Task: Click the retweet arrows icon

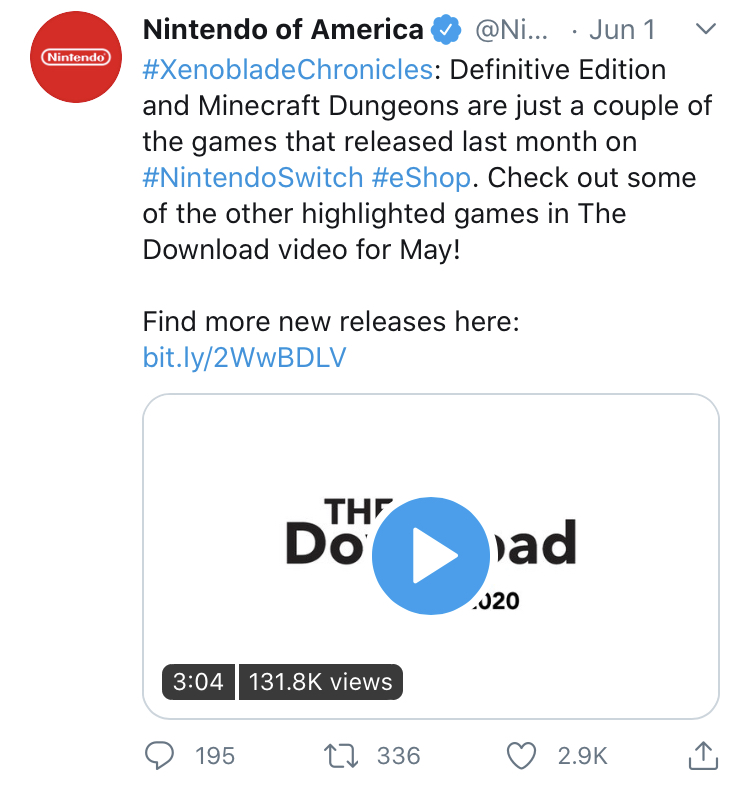Action: pos(341,756)
